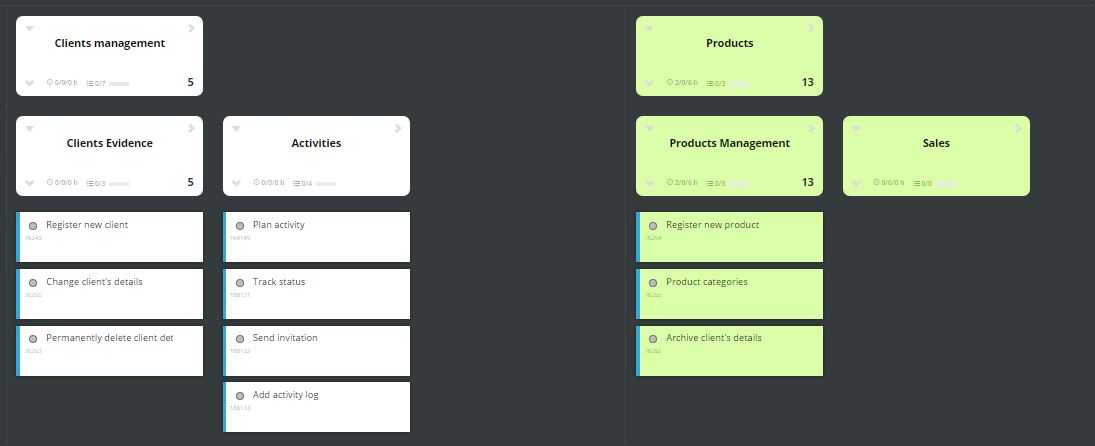Click the right chevron on Sales card
The width and height of the screenshot is (1095, 446).
[1018, 128]
